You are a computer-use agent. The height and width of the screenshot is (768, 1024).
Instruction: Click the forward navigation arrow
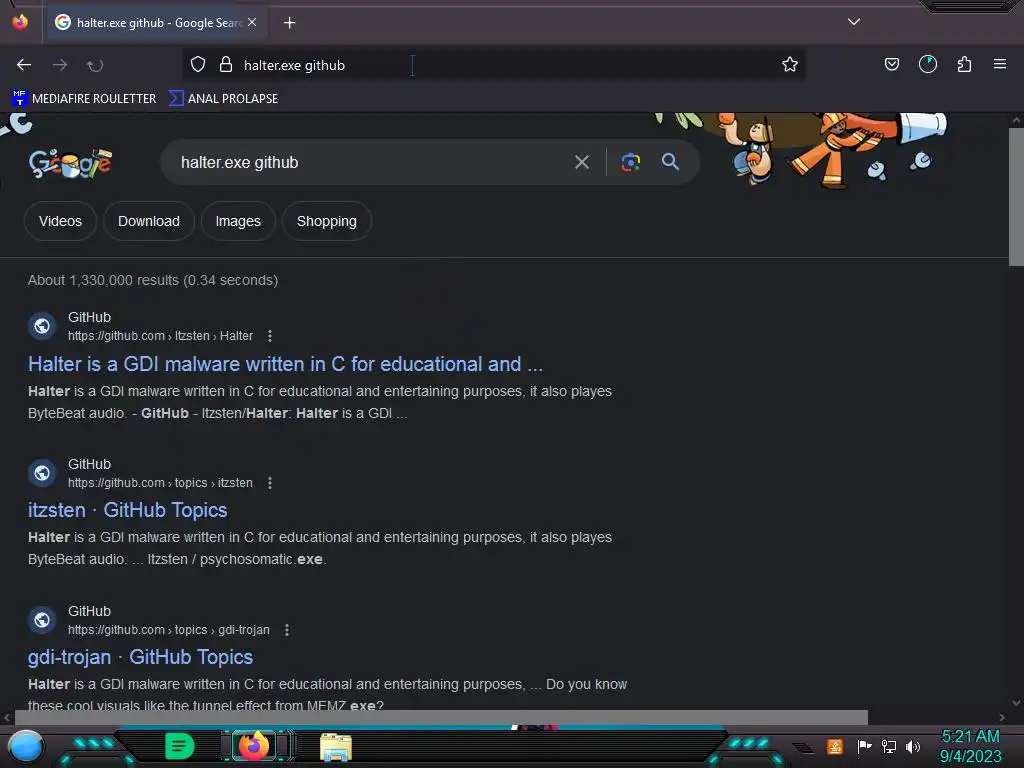click(x=60, y=65)
